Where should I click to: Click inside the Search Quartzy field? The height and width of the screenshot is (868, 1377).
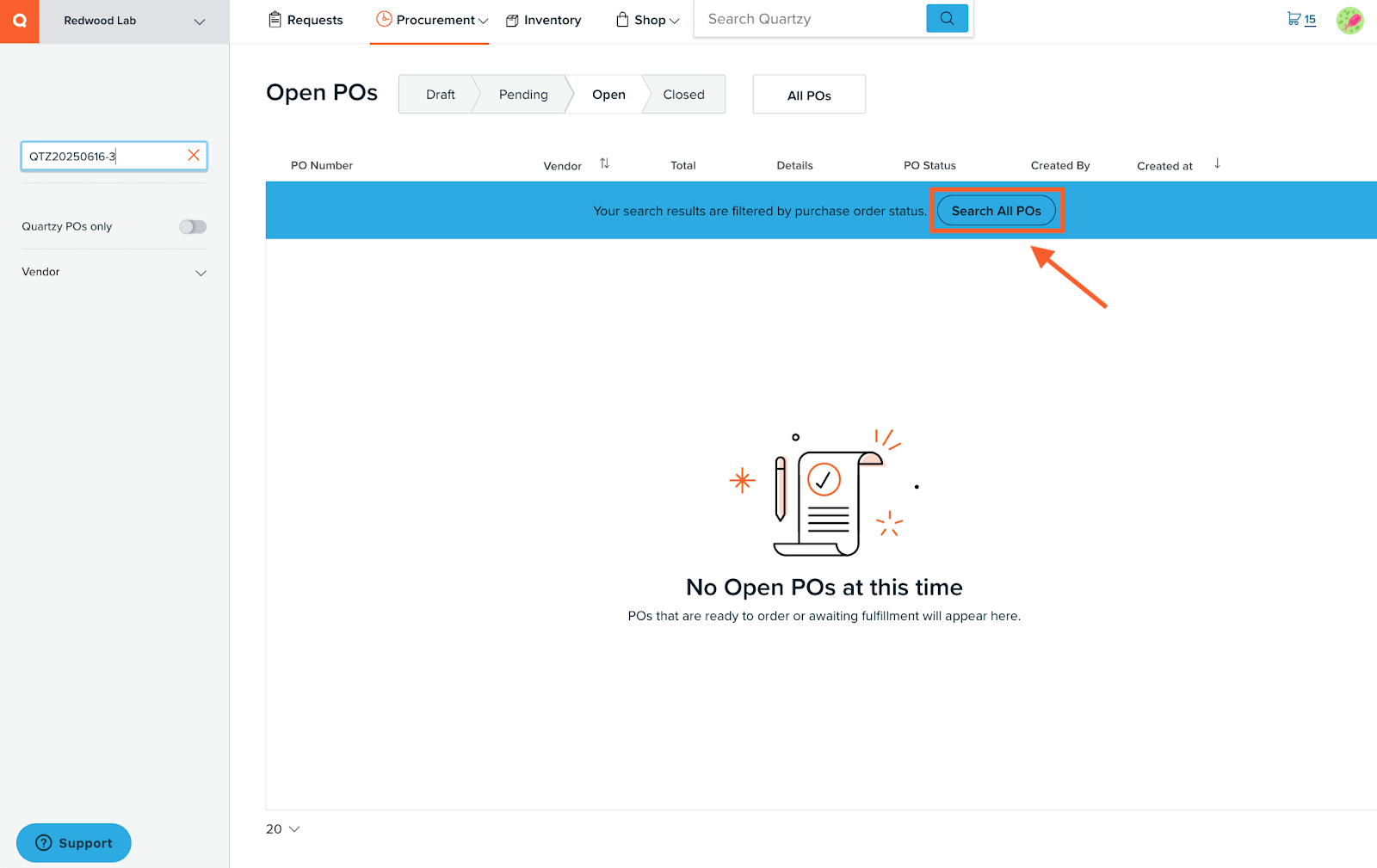point(809,18)
